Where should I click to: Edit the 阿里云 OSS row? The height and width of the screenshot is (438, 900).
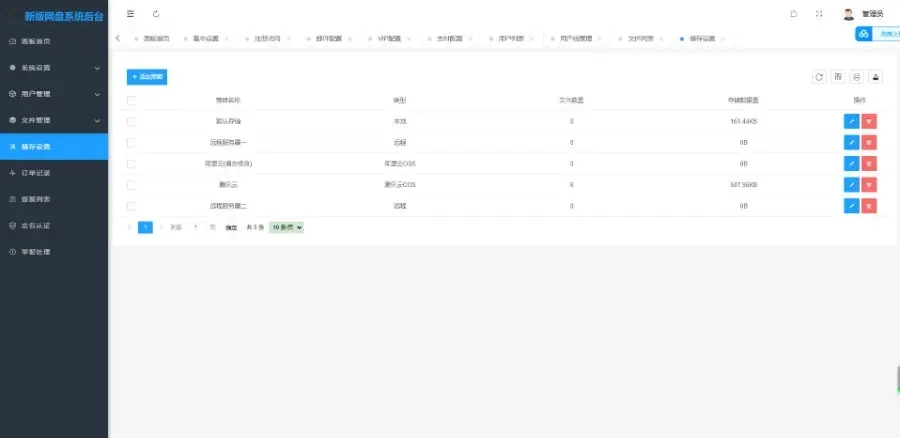click(851, 164)
